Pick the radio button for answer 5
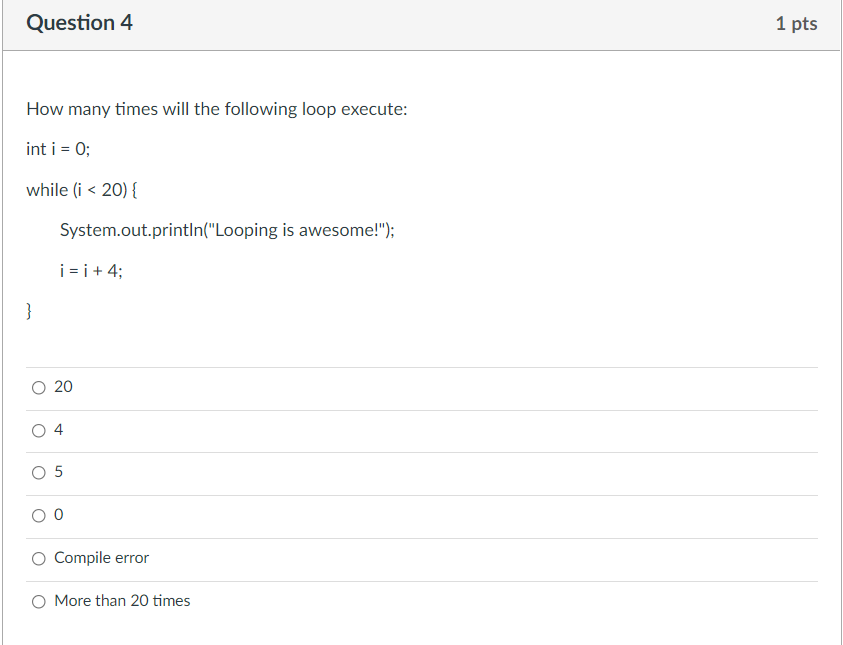The image size is (843, 645). [39, 472]
